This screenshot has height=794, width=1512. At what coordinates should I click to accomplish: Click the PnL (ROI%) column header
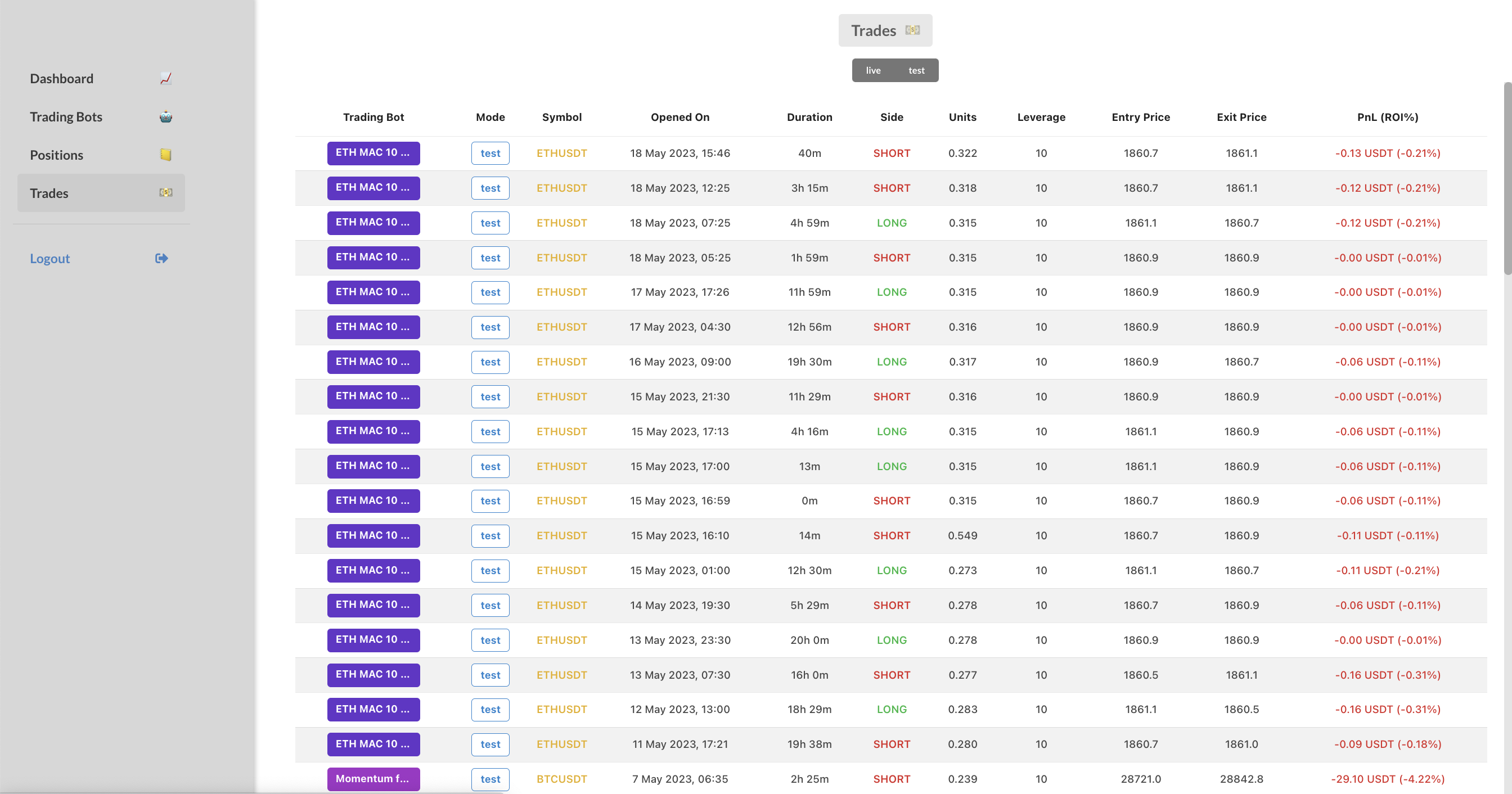tap(1387, 117)
